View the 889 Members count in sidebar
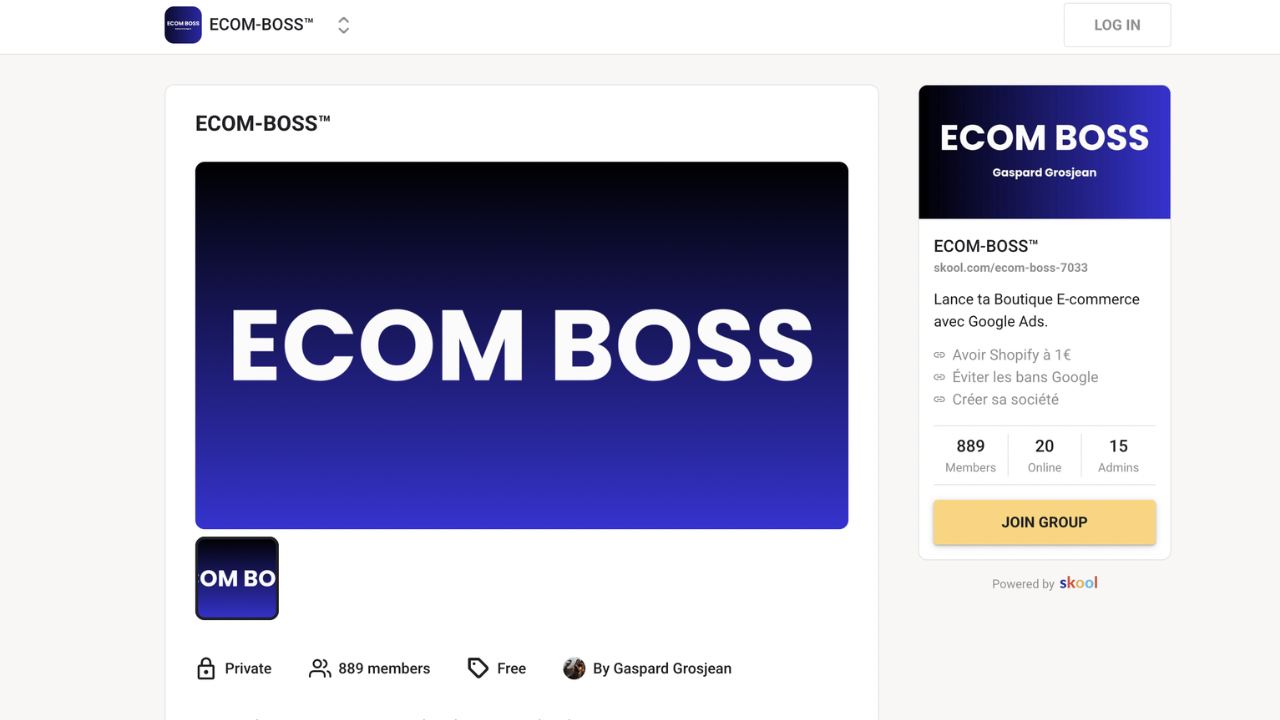1280x720 pixels. click(x=970, y=455)
